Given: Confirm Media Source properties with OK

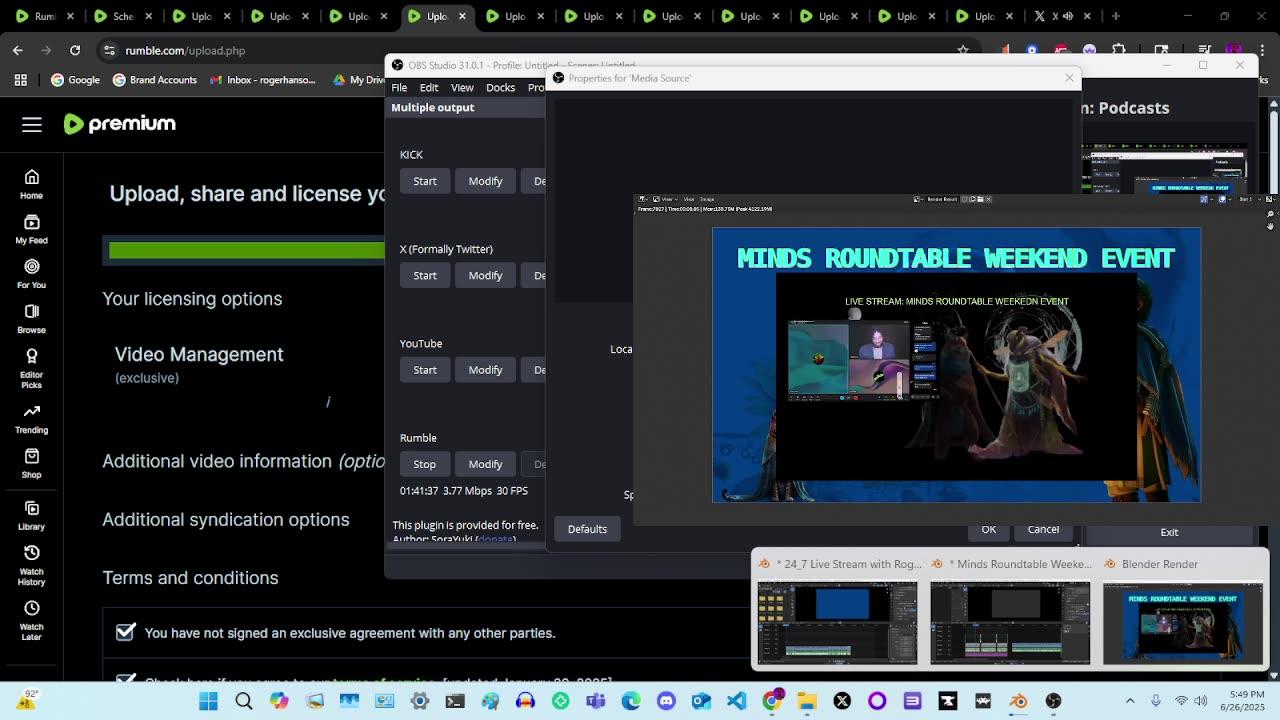Looking at the screenshot, I should click(988, 529).
